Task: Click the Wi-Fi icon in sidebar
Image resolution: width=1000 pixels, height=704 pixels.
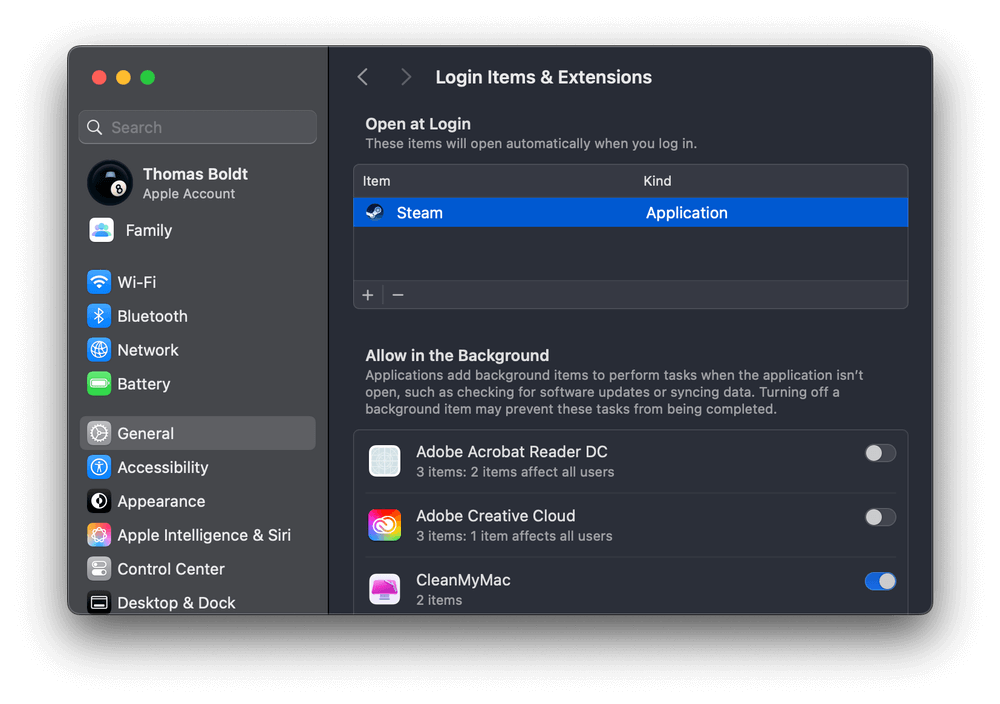Action: pos(99,282)
